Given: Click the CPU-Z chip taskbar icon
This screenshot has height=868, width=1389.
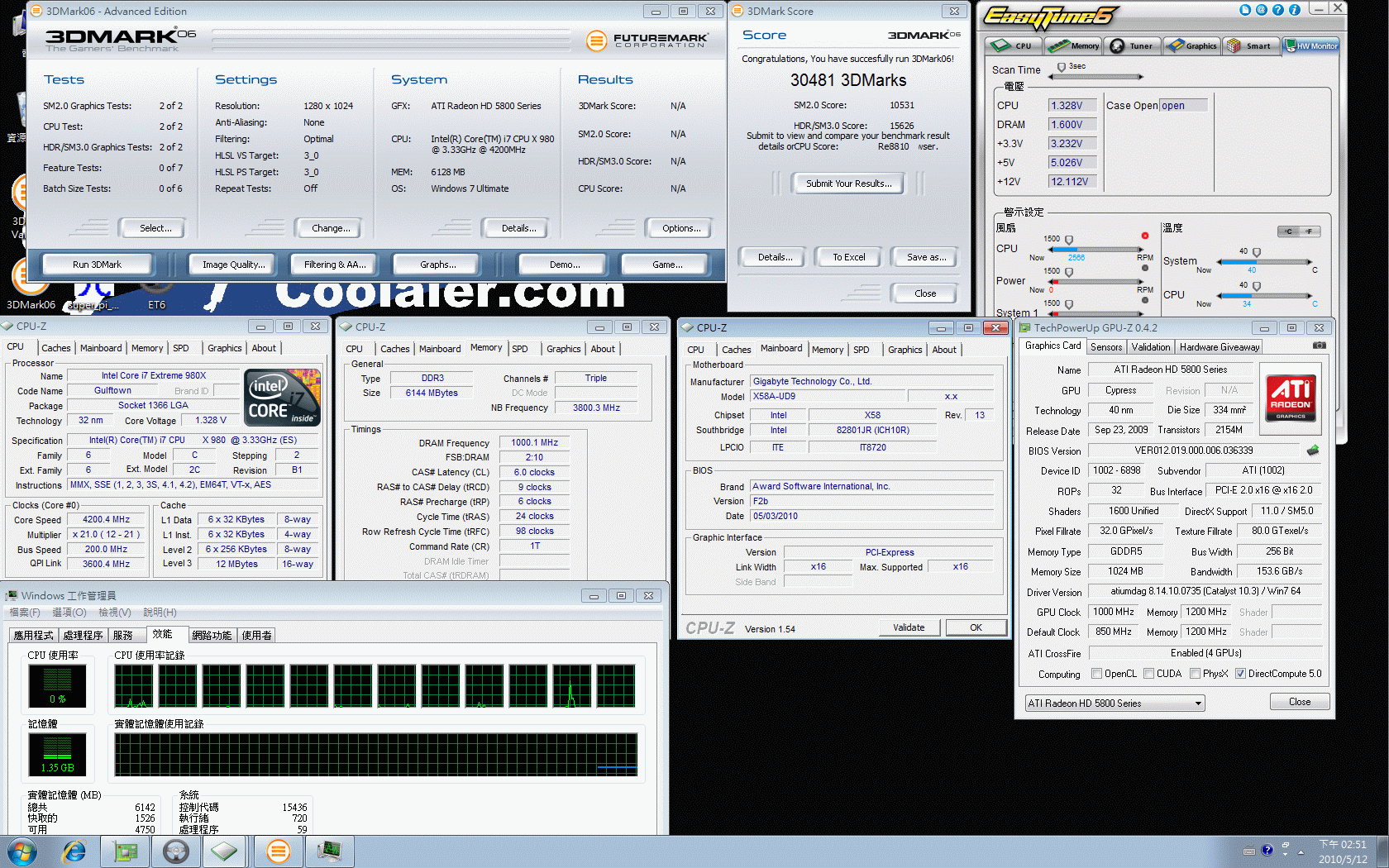Looking at the screenshot, I should click(224, 851).
